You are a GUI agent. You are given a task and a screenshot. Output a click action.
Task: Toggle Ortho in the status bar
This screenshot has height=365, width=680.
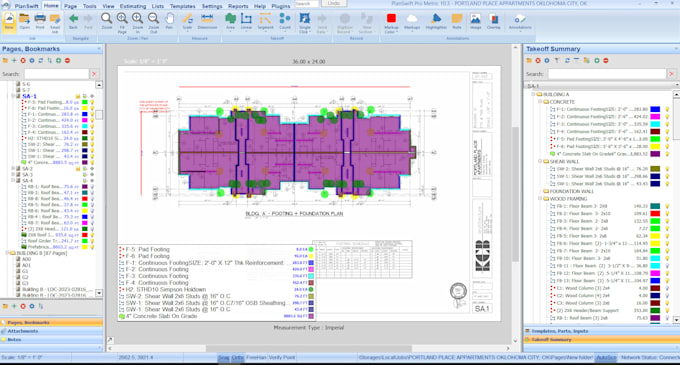tap(238, 358)
